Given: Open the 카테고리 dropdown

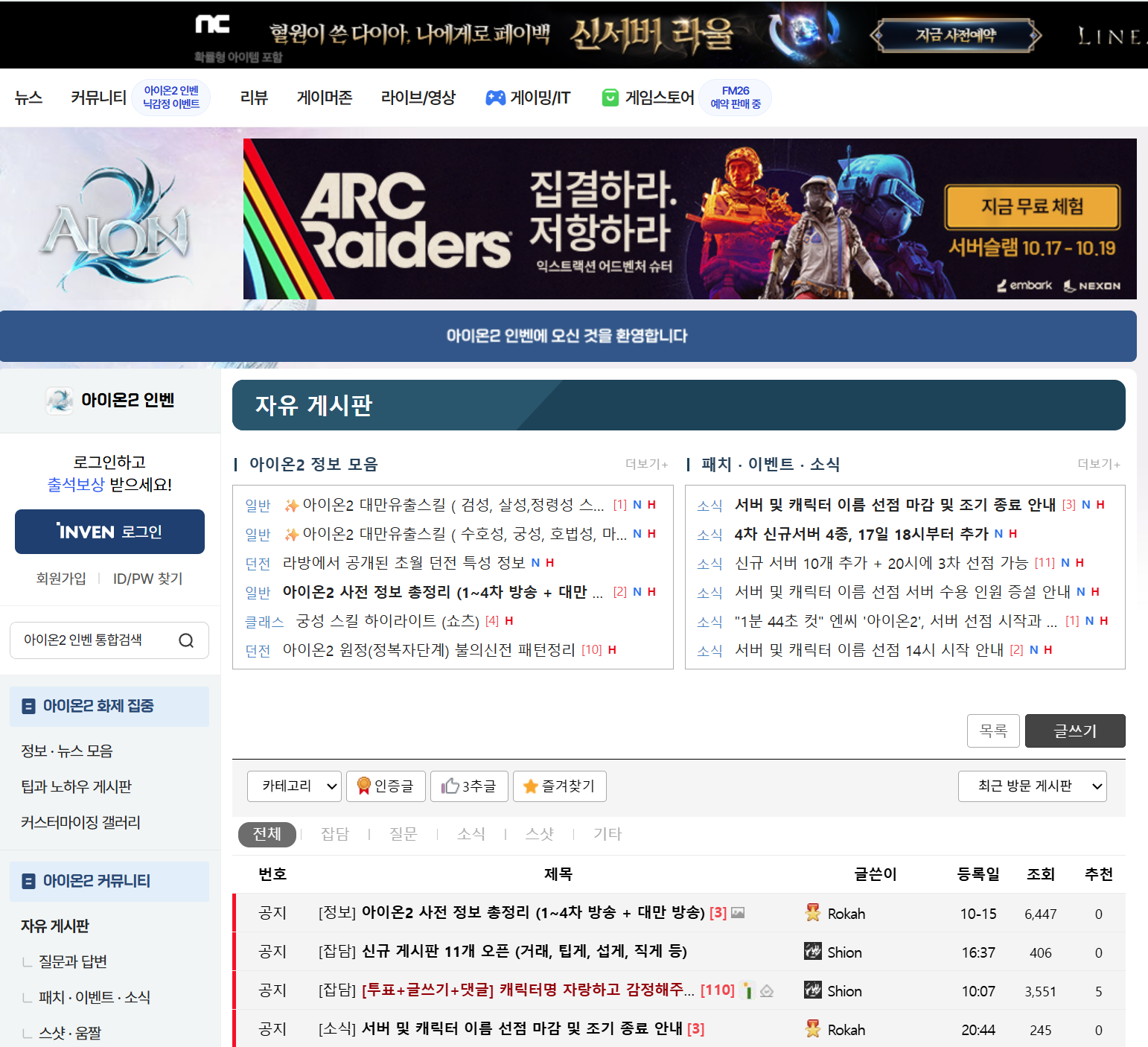Looking at the screenshot, I should 294,786.
